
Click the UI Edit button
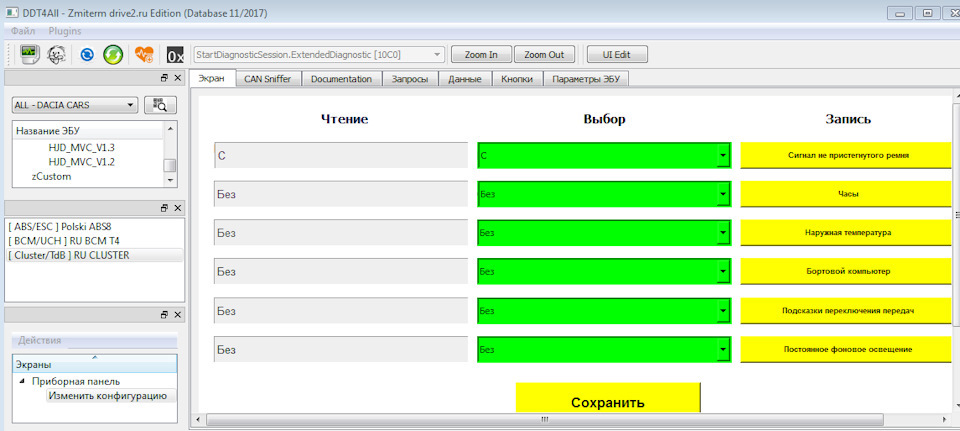617,54
